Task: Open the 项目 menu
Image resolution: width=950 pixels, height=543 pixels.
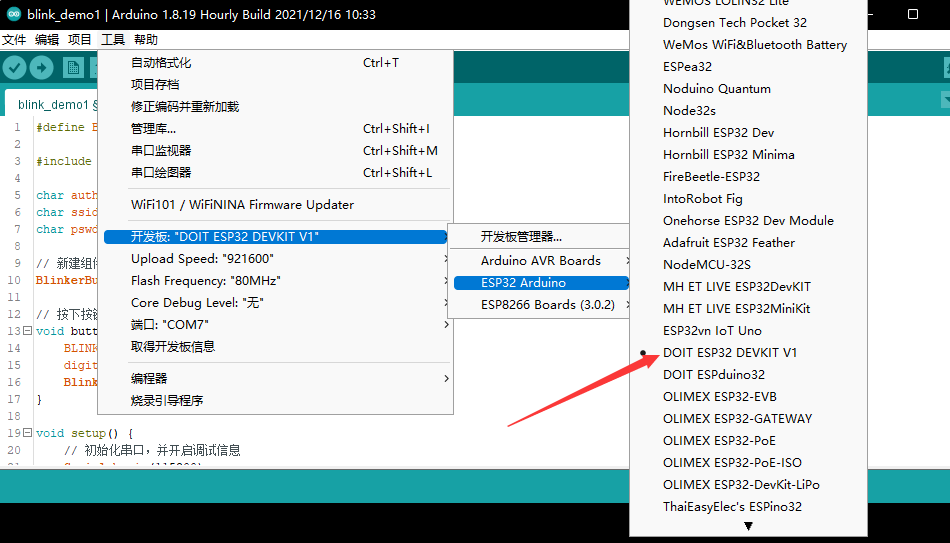Action: click(x=79, y=39)
